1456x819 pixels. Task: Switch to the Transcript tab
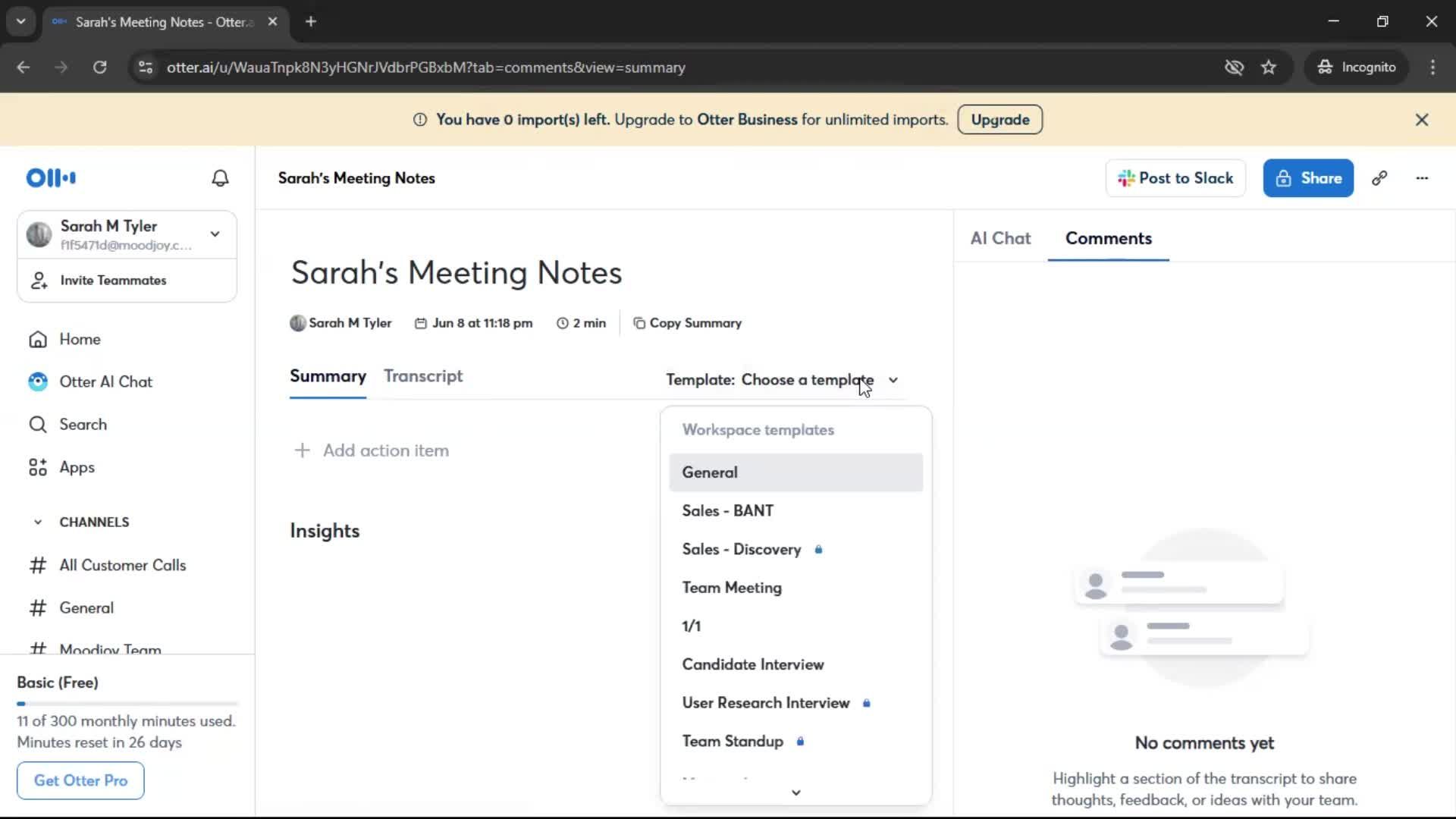423,376
